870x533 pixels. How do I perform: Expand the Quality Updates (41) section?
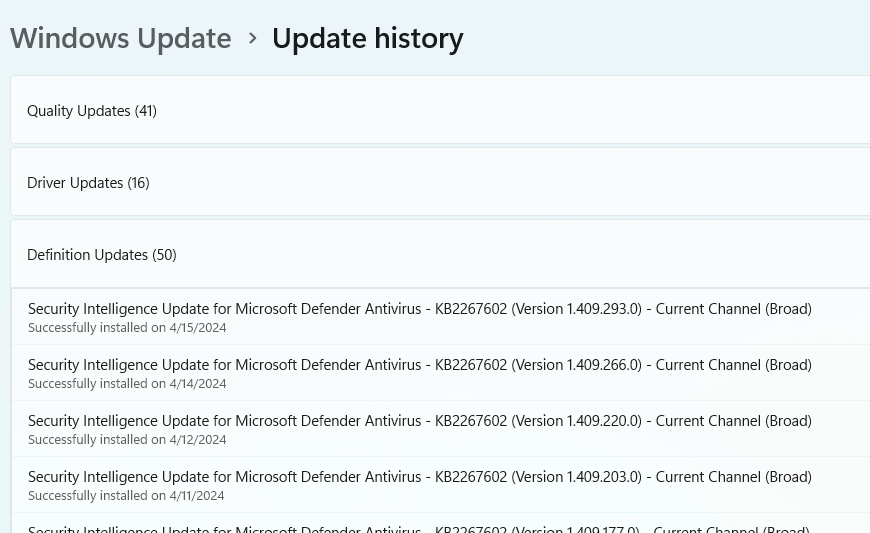tap(440, 110)
